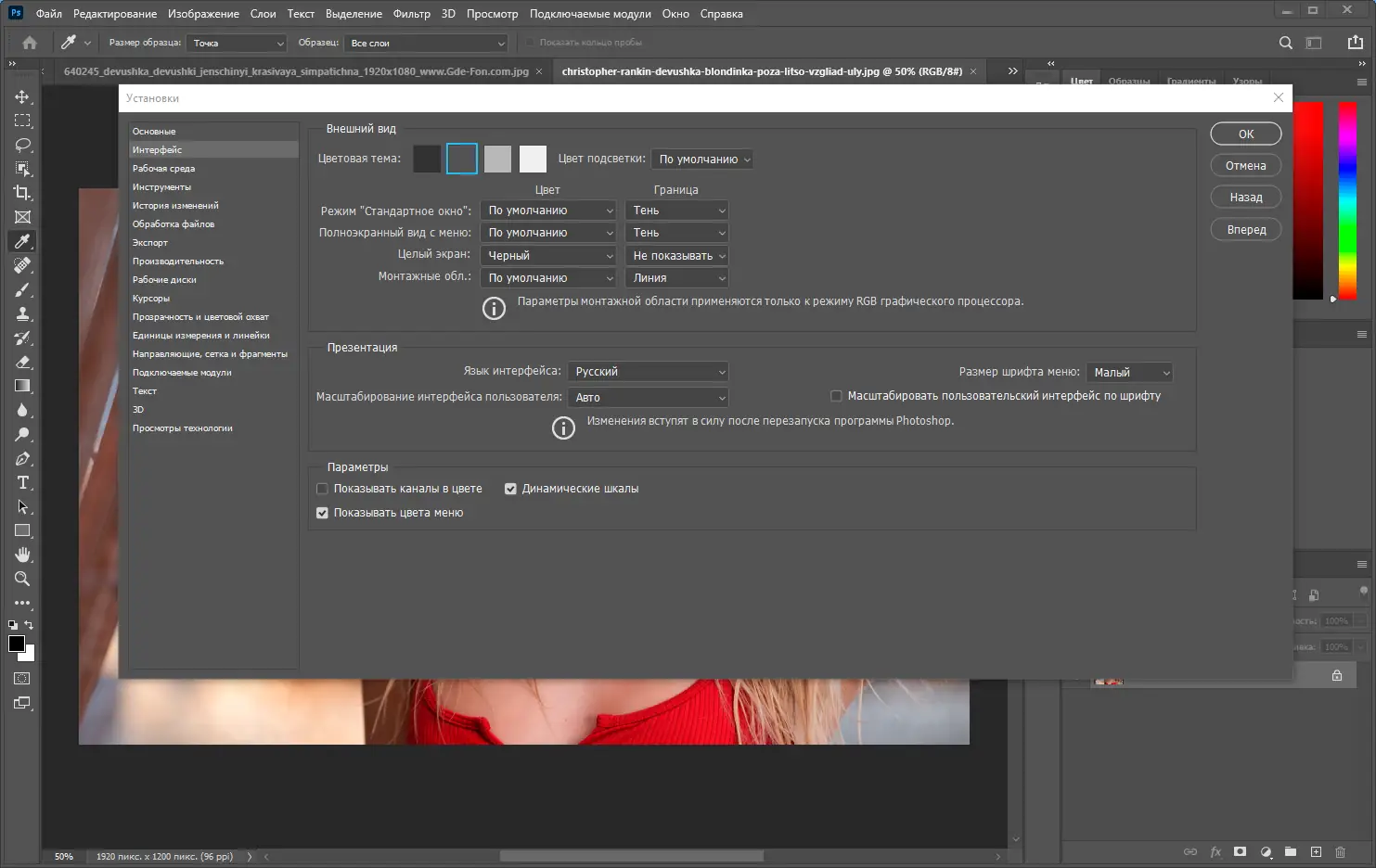Select the Rectangle shape tool

tap(22, 530)
